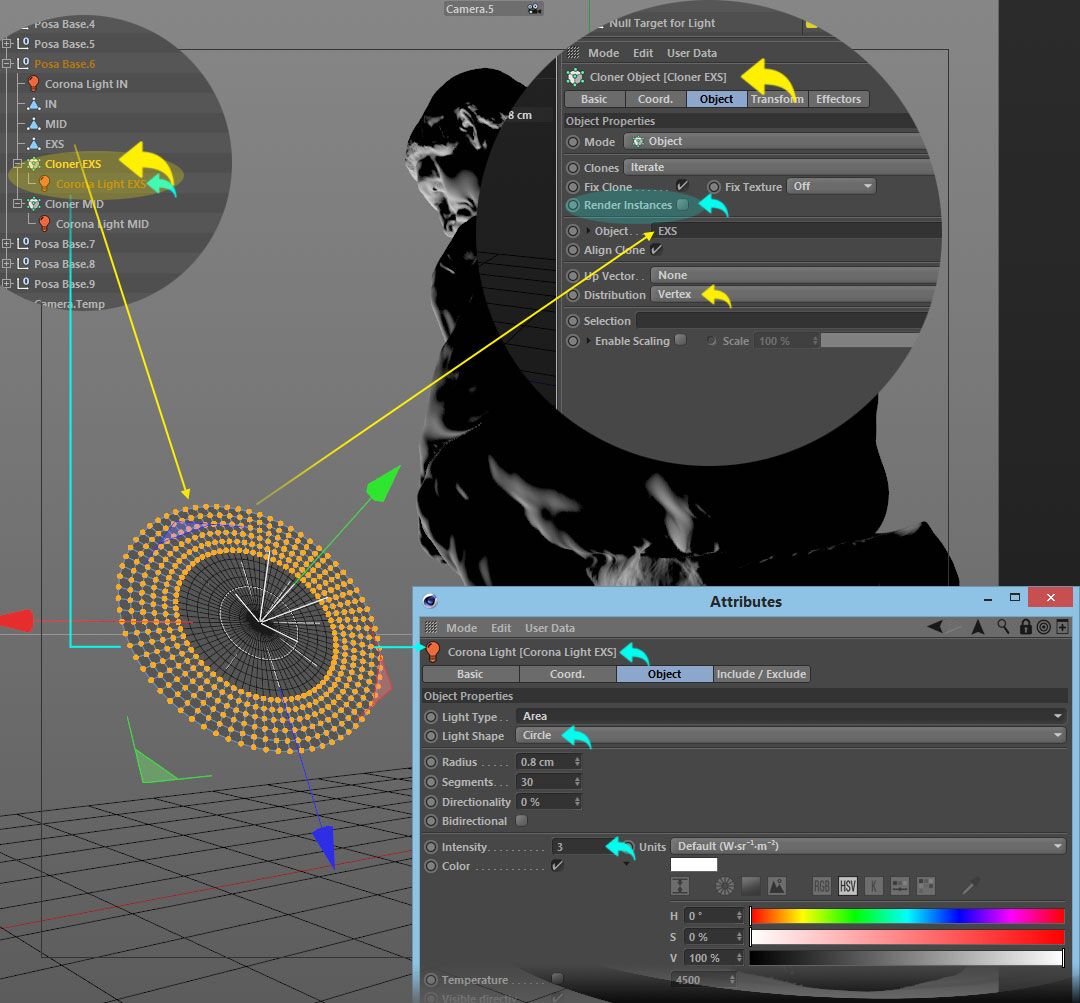Click the null icon of Posa Base.5
This screenshot has height=1003, width=1080.
[x=23, y=43]
